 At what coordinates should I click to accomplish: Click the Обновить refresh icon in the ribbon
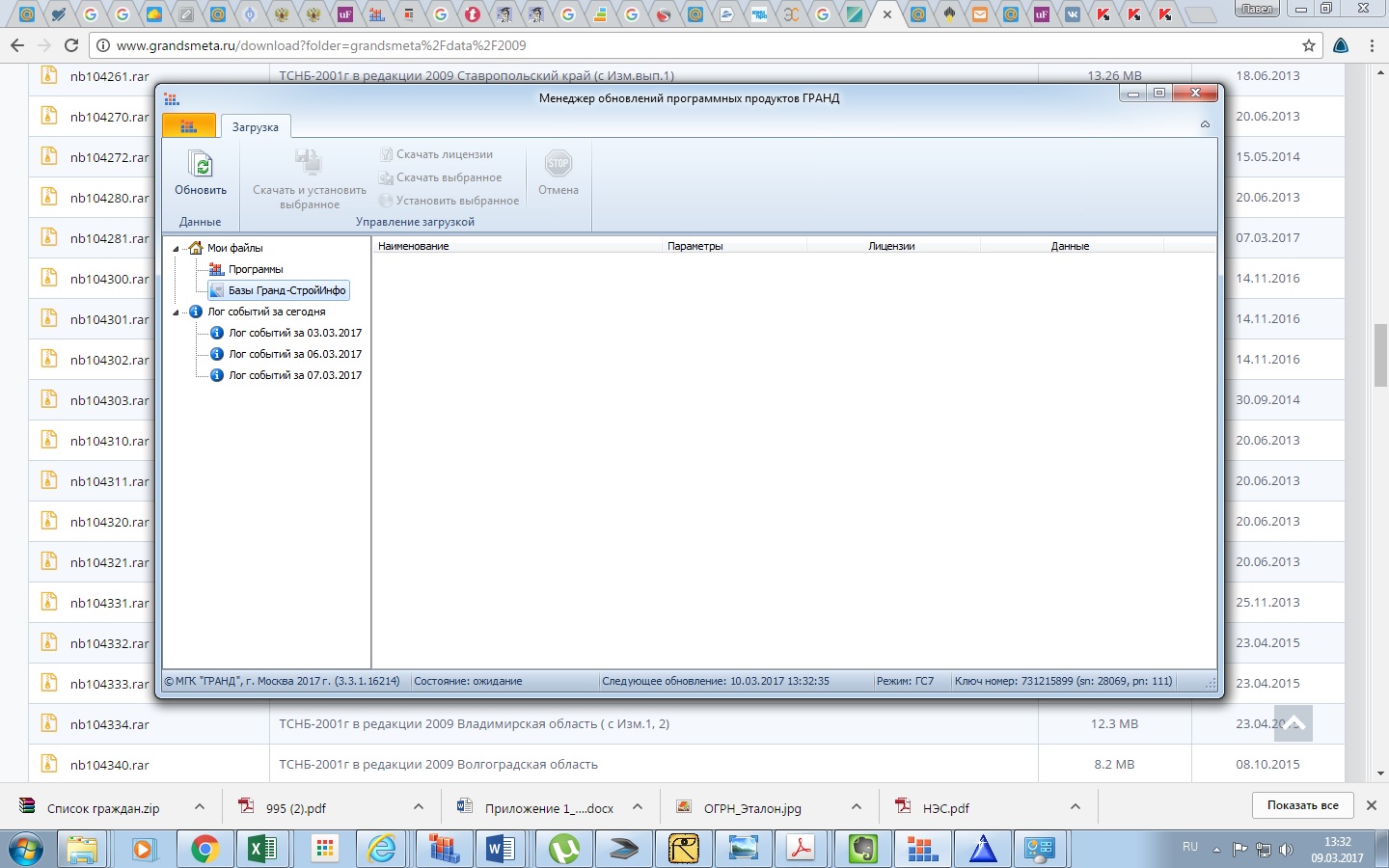coord(201,164)
